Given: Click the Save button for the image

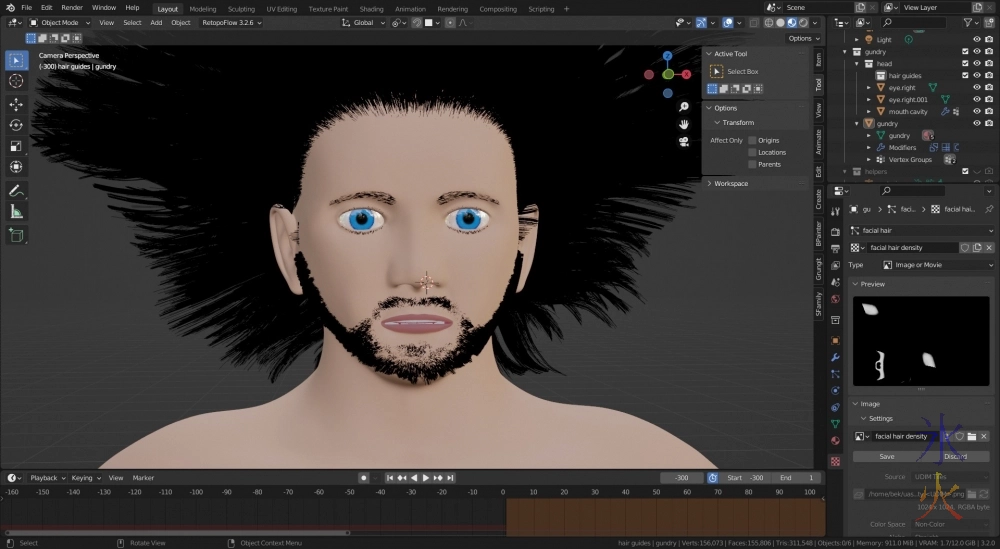Looking at the screenshot, I should (886, 456).
